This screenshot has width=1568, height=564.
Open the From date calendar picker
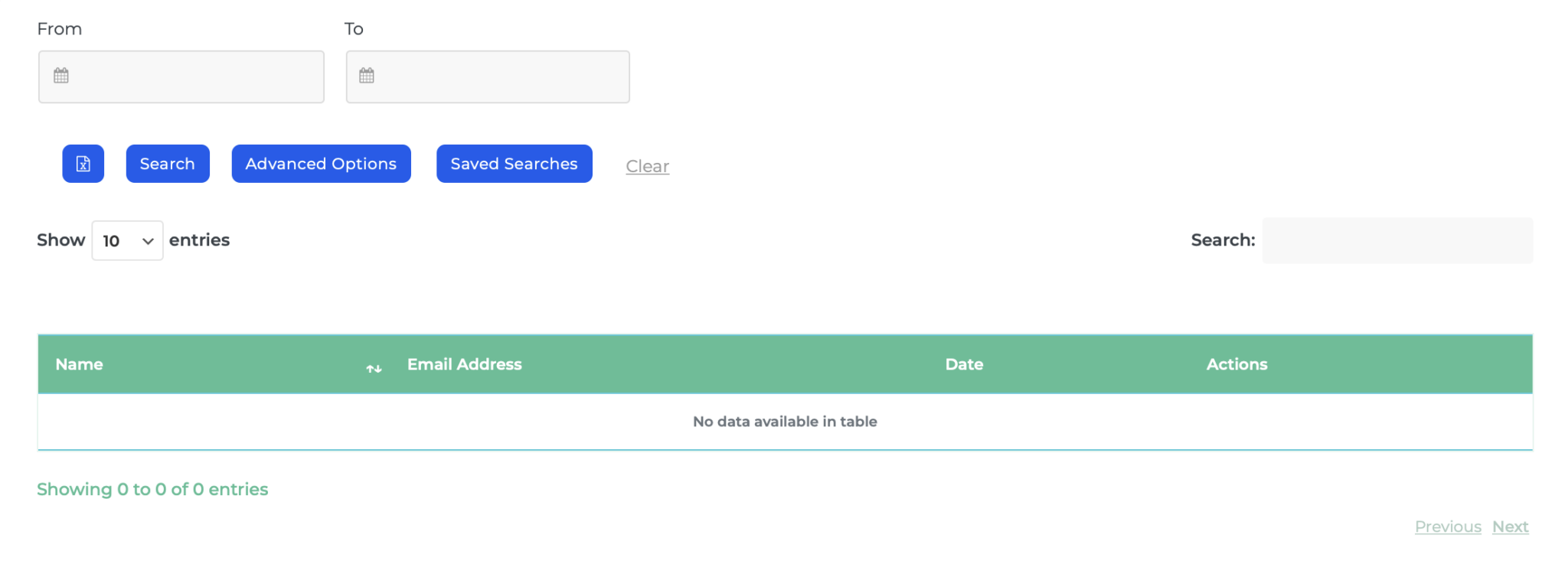coord(61,76)
